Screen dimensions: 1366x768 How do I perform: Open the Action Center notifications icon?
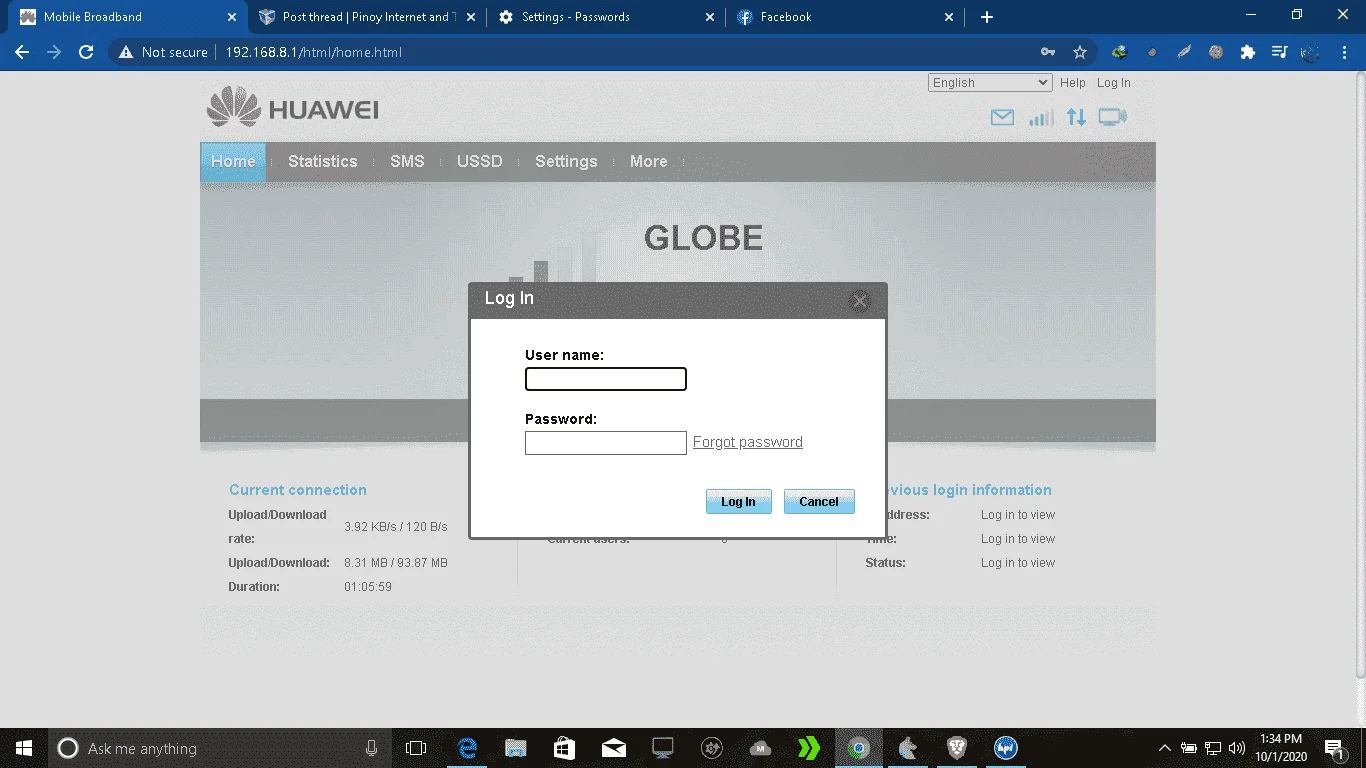[x=1335, y=748]
